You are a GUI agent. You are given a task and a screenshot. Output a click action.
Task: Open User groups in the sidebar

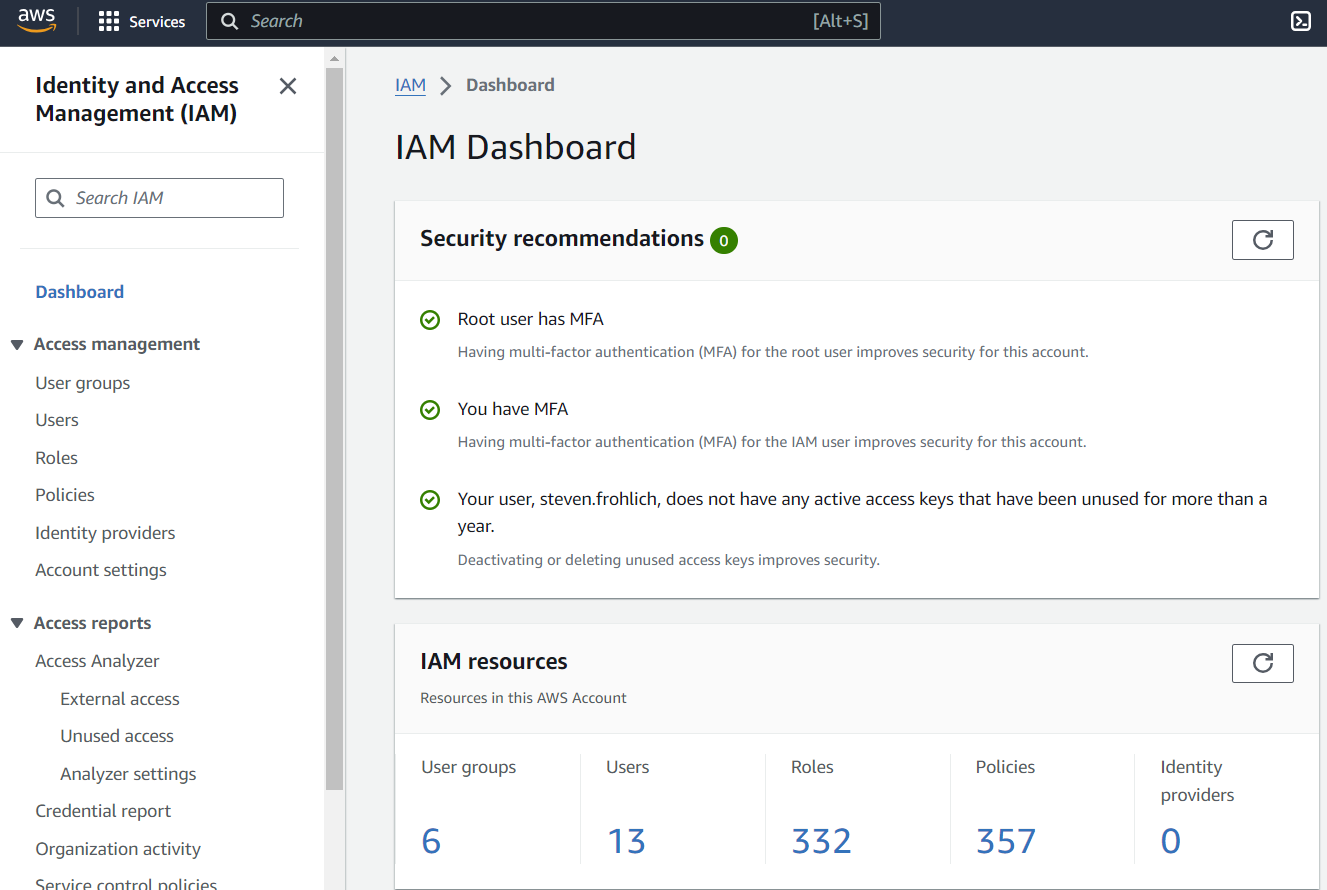pos(83,383)
